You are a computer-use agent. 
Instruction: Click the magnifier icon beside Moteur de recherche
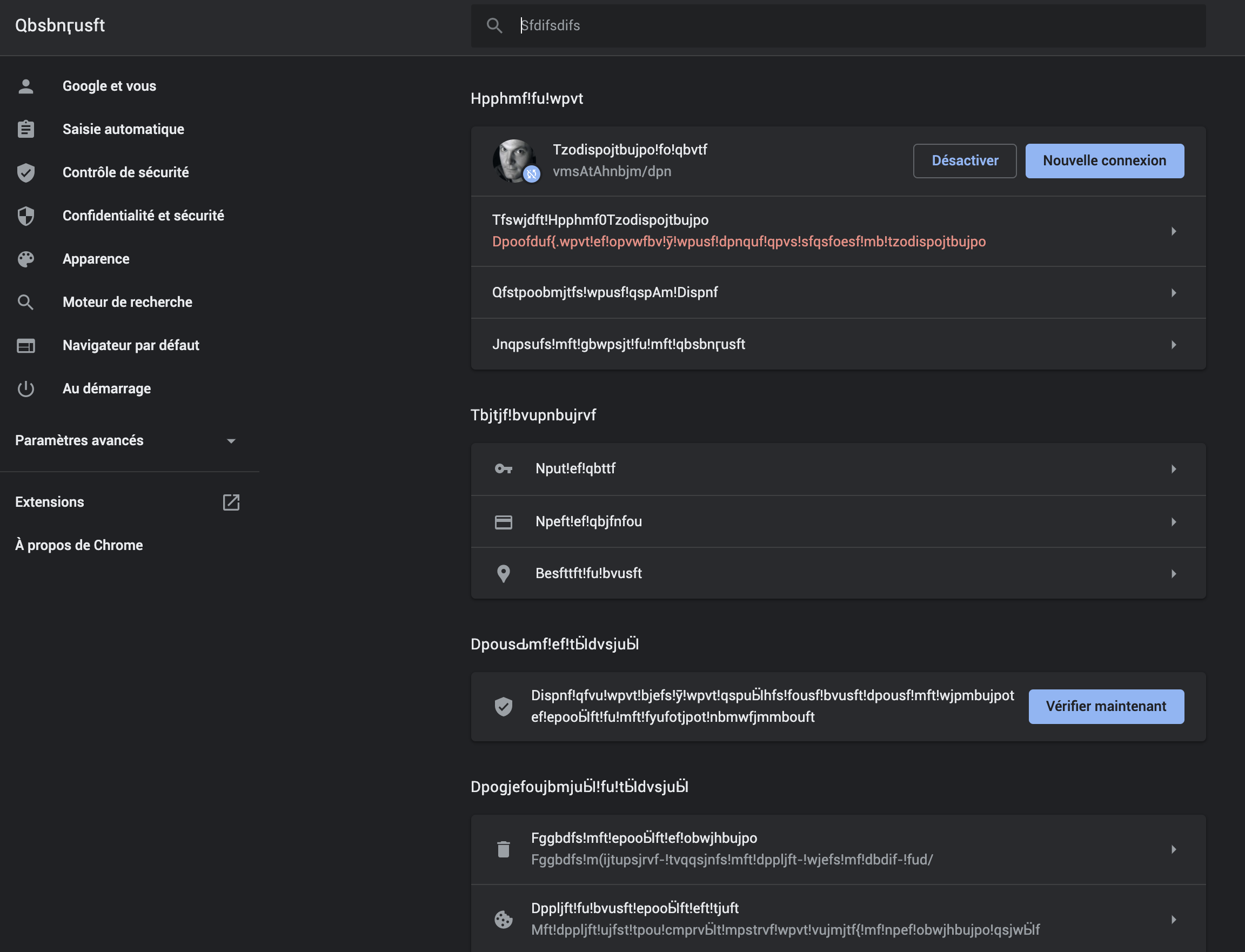point(25,302)
